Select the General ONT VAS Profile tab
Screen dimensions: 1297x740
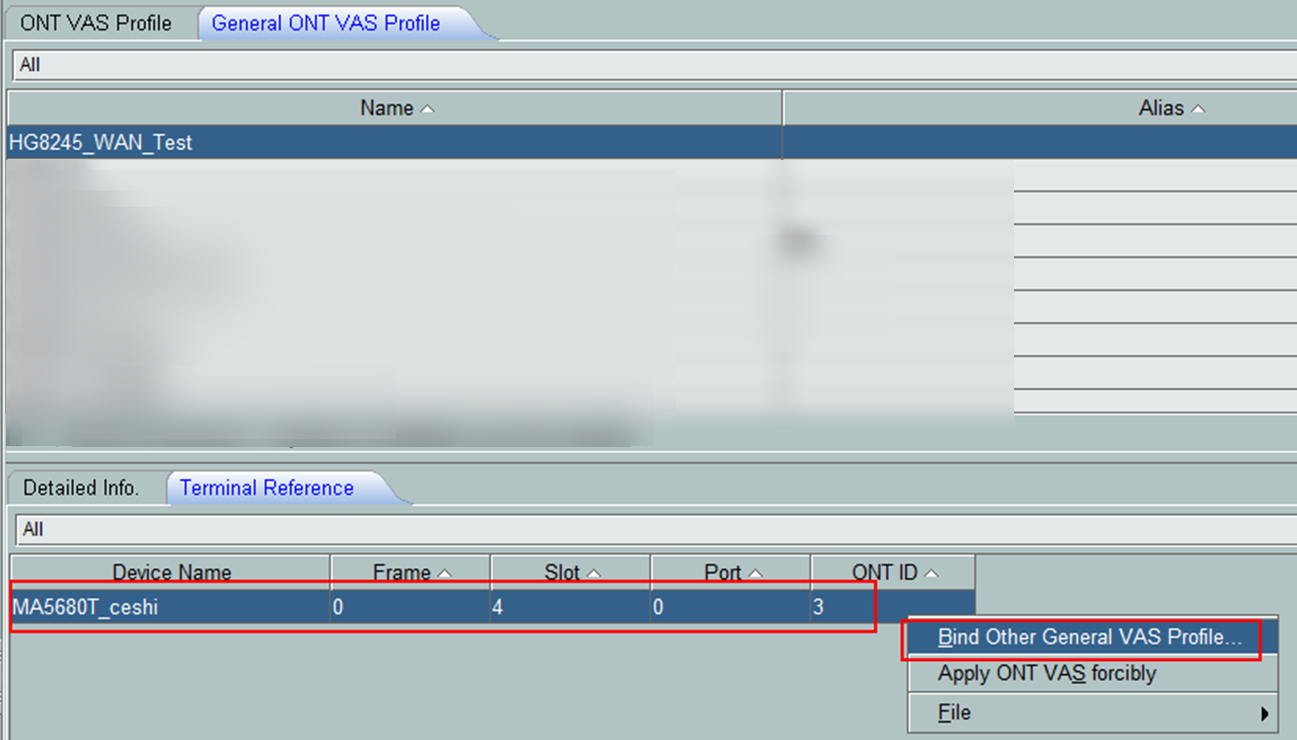[326, 23]
